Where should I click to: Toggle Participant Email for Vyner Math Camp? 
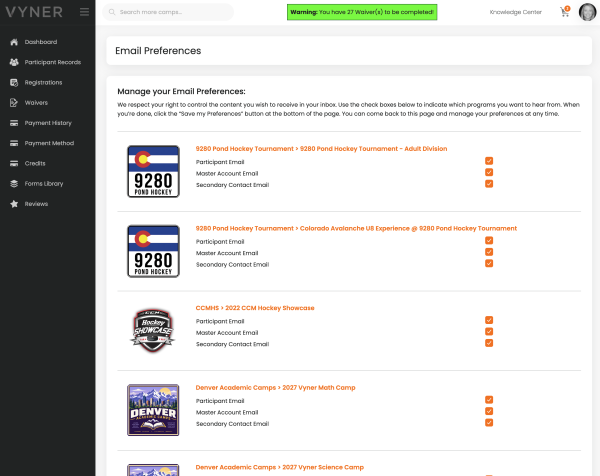coord(489,399)
